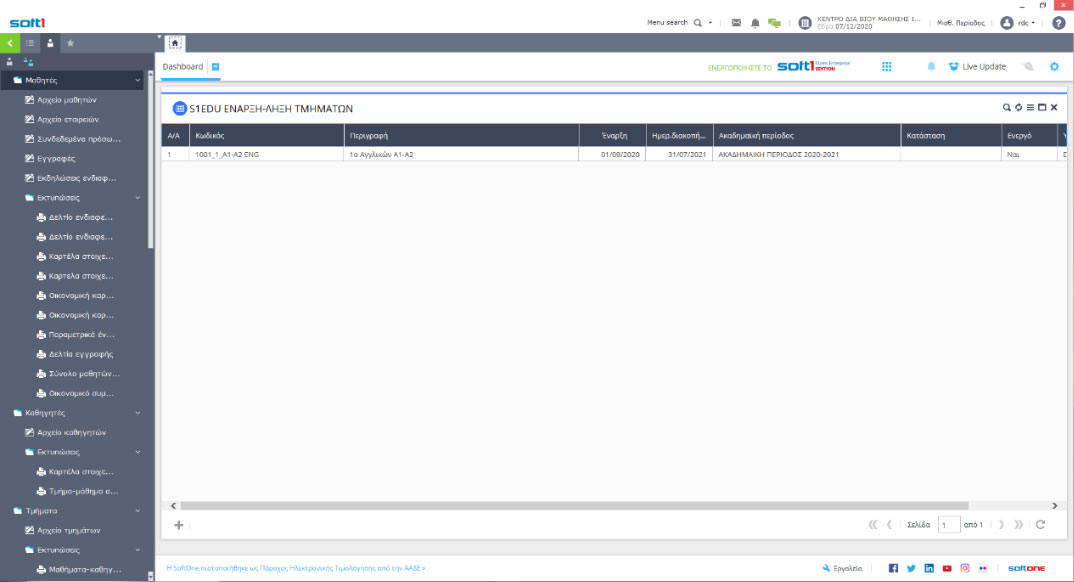1074x582 pixels.
Task: Select cell 'ΑΚΑΔΗΜΑΙΚΗ ΠΕΡΙΟΔΟΣ 2020-2021'
Action: (x=807, y=155)
